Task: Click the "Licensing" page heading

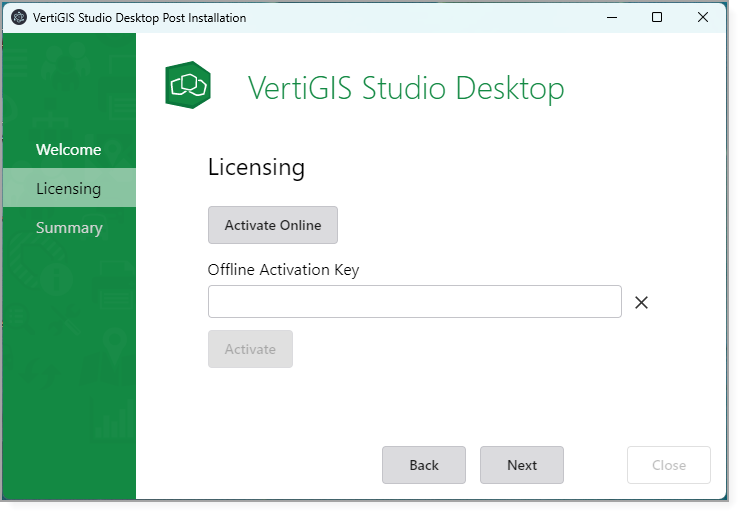Action: click(256, 167)
